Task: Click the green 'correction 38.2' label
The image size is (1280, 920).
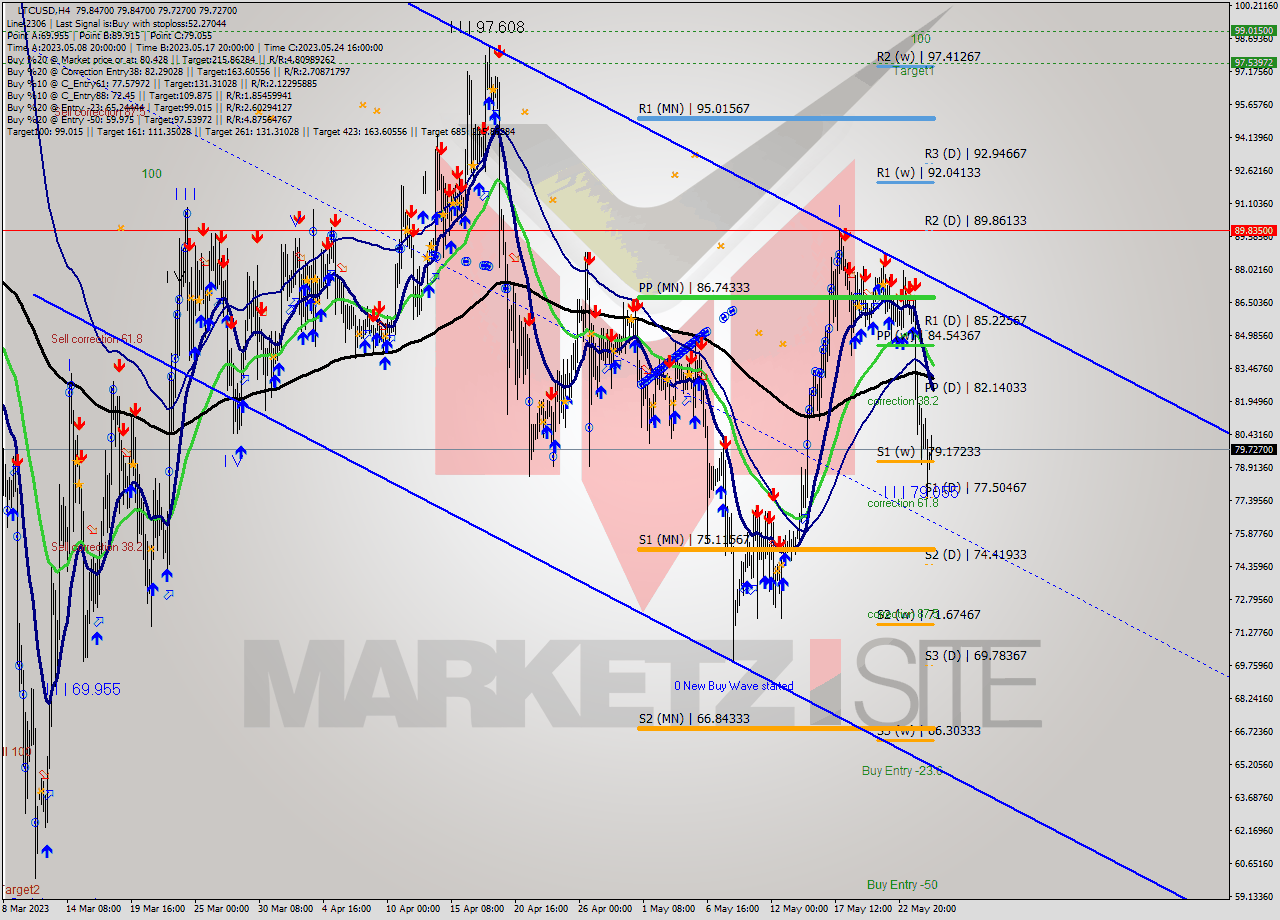Action: pyautogui.click(x=902, y=401)
